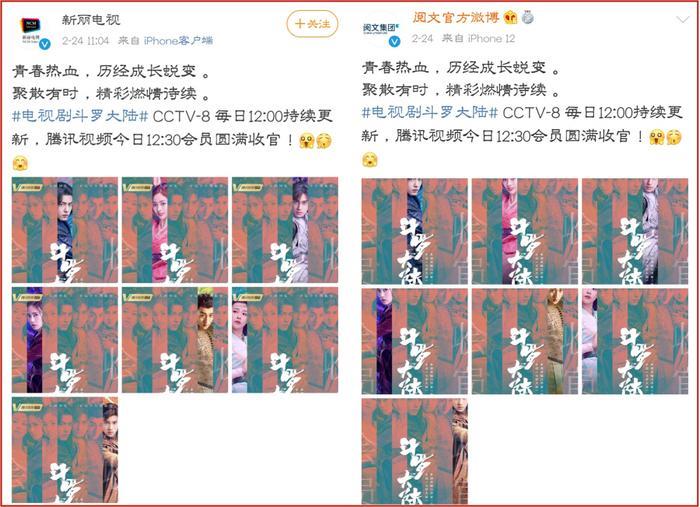Open the 阅文官方微博 username link
The image size is (700, 507).
click(455, 17)
